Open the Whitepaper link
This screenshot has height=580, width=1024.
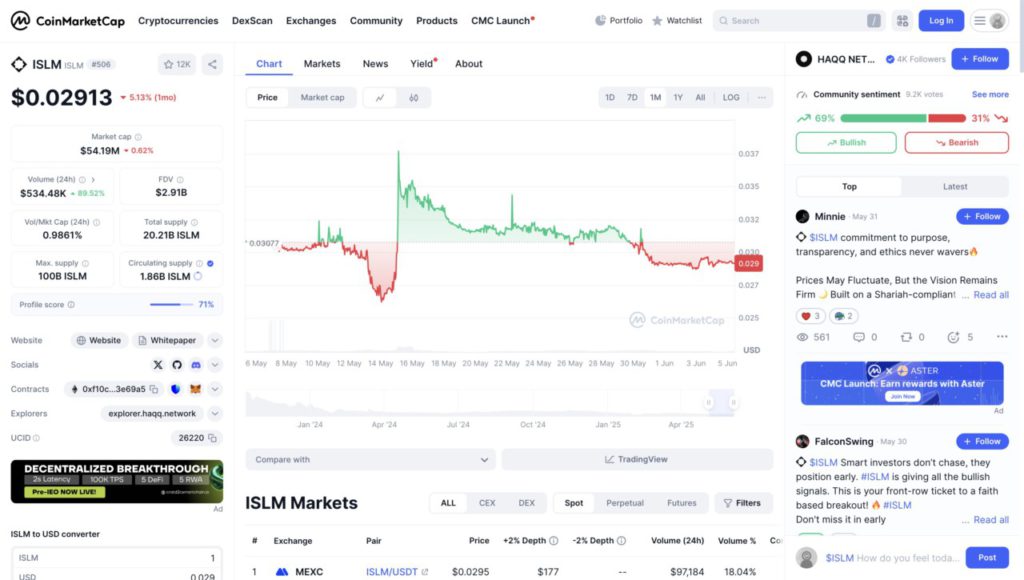pos(167,340)
